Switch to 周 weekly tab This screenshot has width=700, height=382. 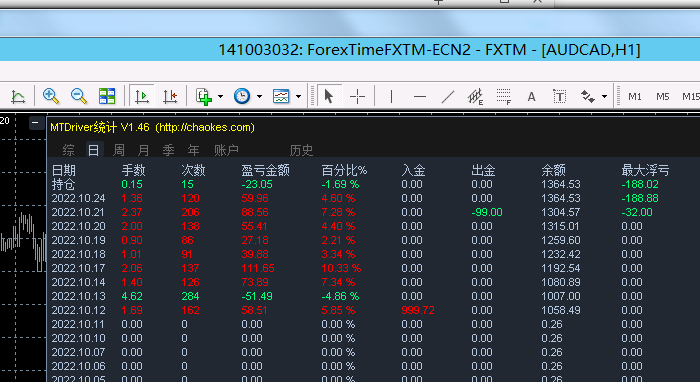(x=119, y=150)
